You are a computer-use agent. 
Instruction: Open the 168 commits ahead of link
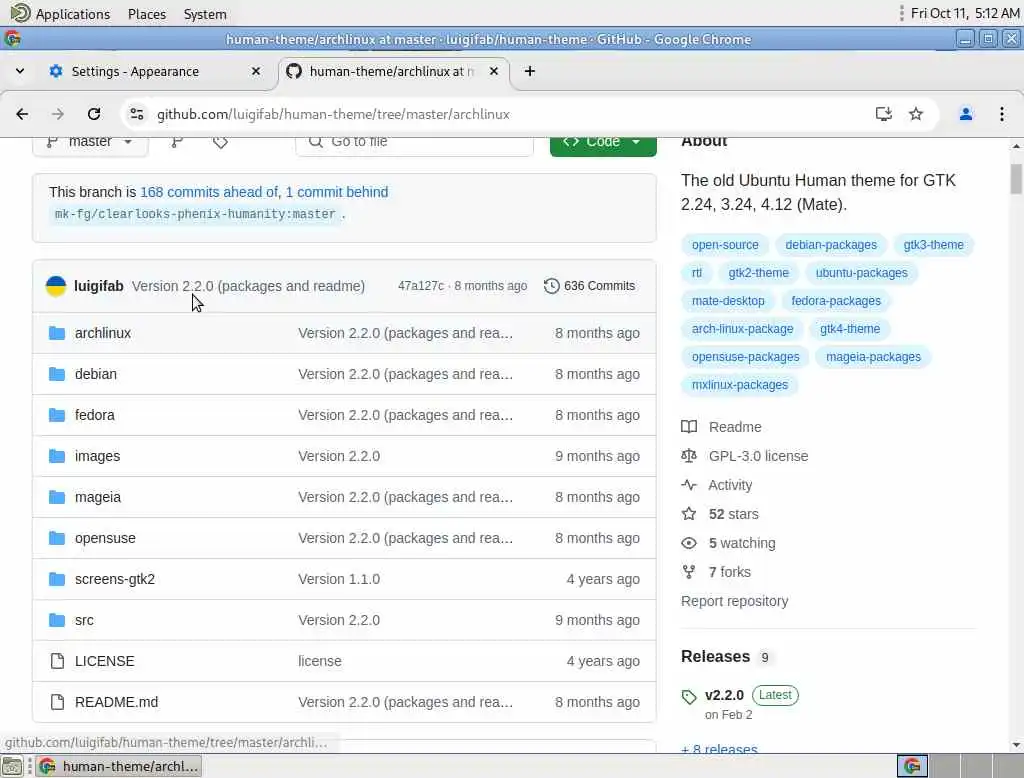click(x=209, y=192)
